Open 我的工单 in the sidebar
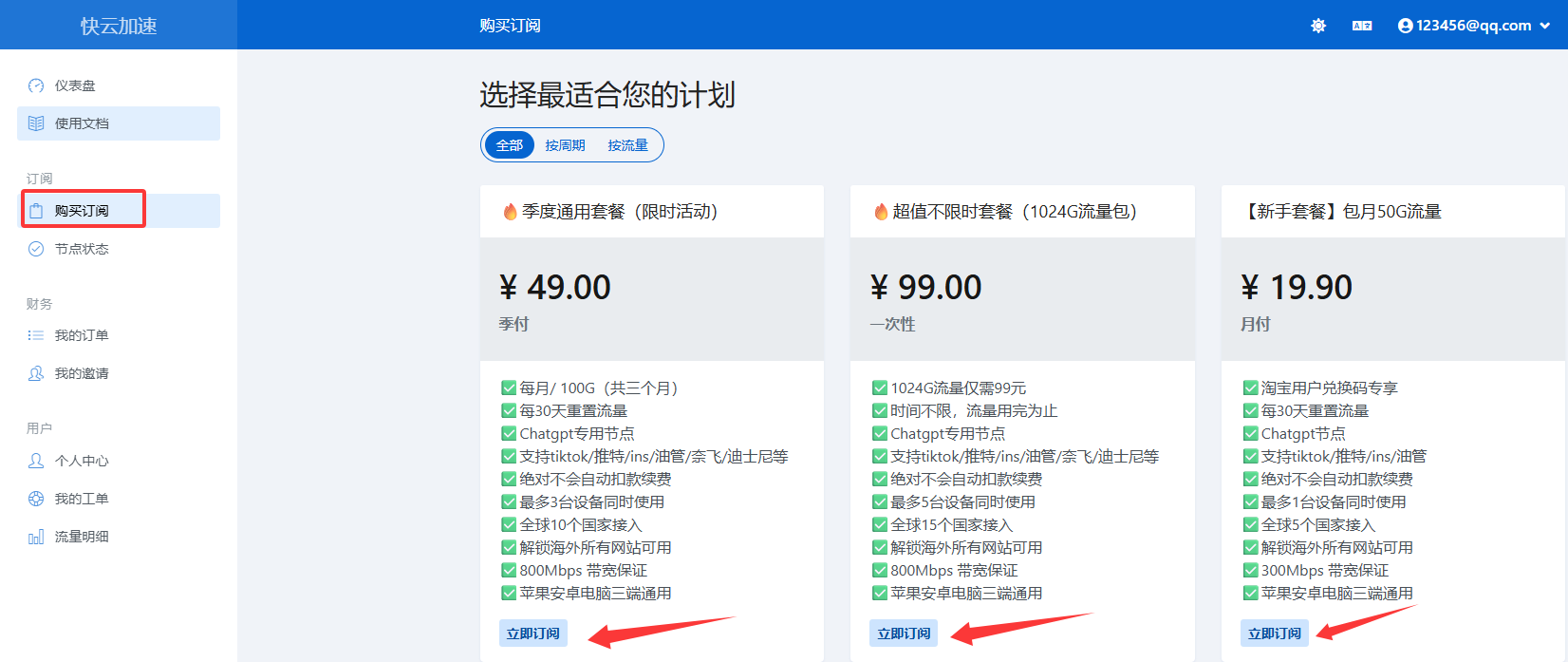 [119, 499]
